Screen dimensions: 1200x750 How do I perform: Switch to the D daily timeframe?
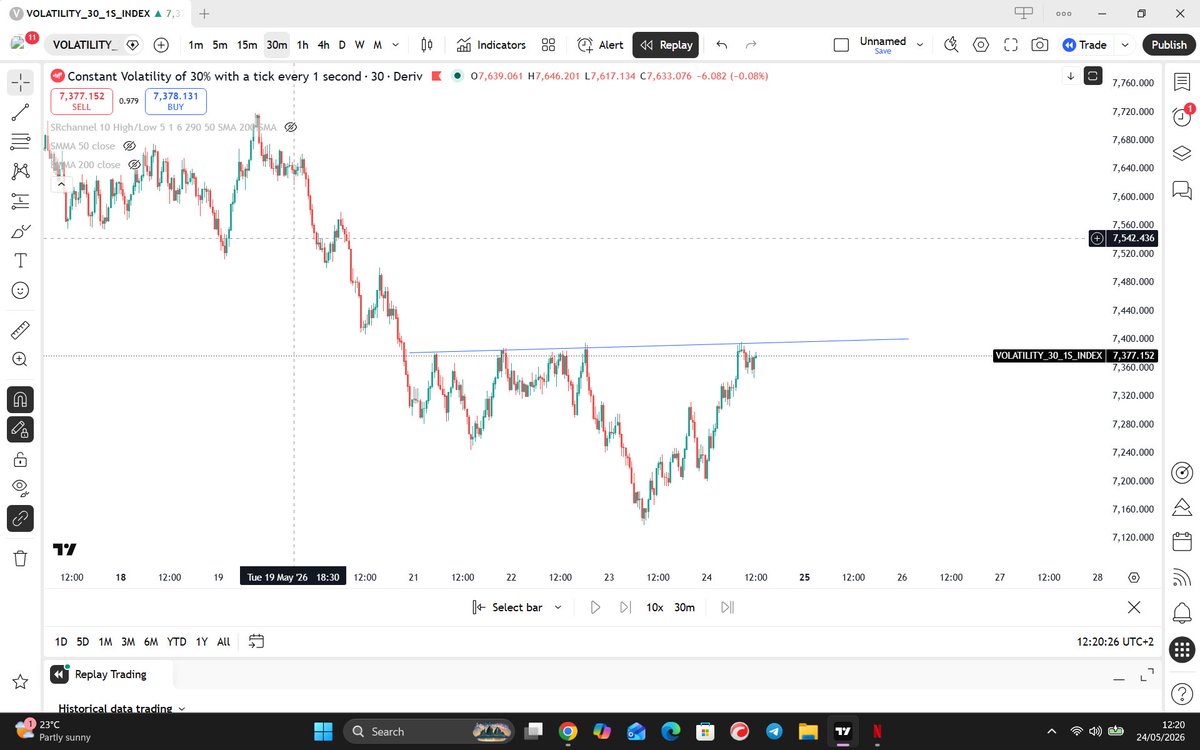(x=342, y=45)
